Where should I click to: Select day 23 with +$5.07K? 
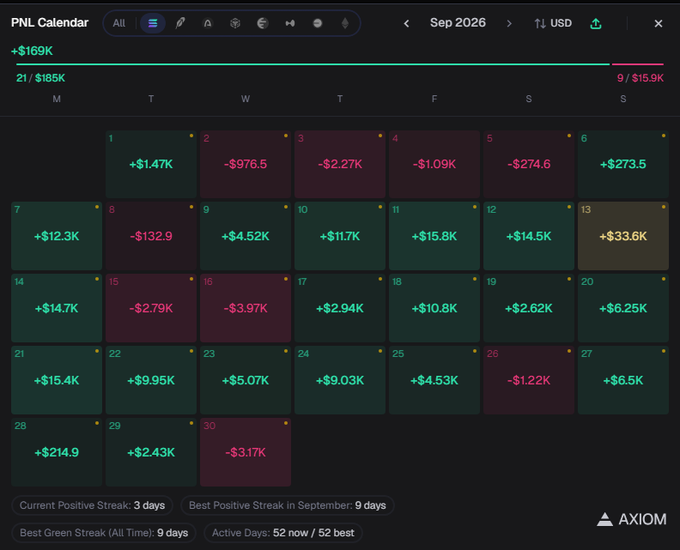(x=245, y=380)
